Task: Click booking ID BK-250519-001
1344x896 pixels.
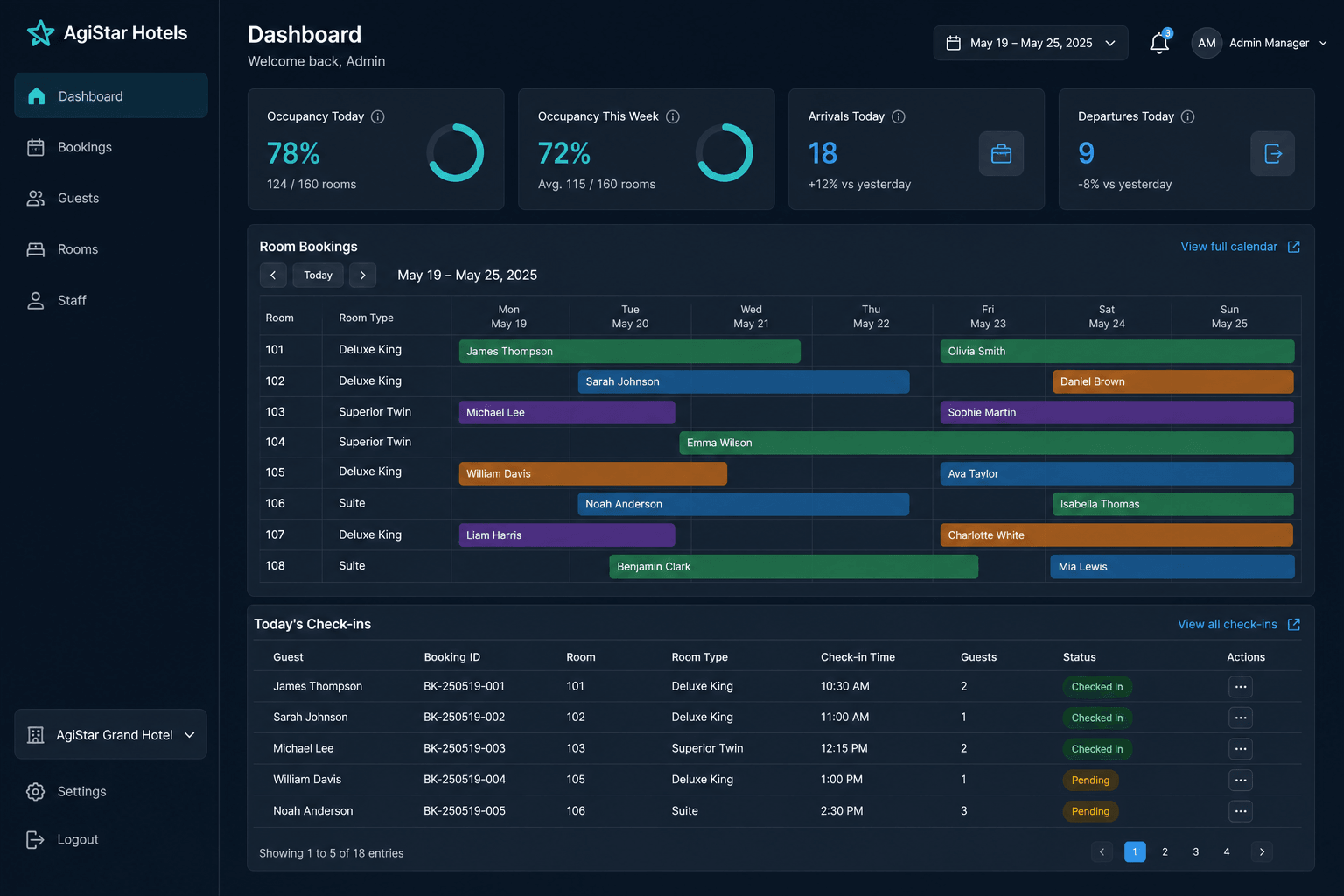Action: pos(464,686)
